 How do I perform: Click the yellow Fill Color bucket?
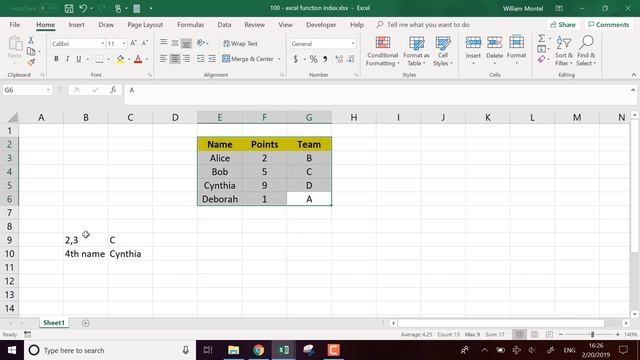click(x=120, y=60)
